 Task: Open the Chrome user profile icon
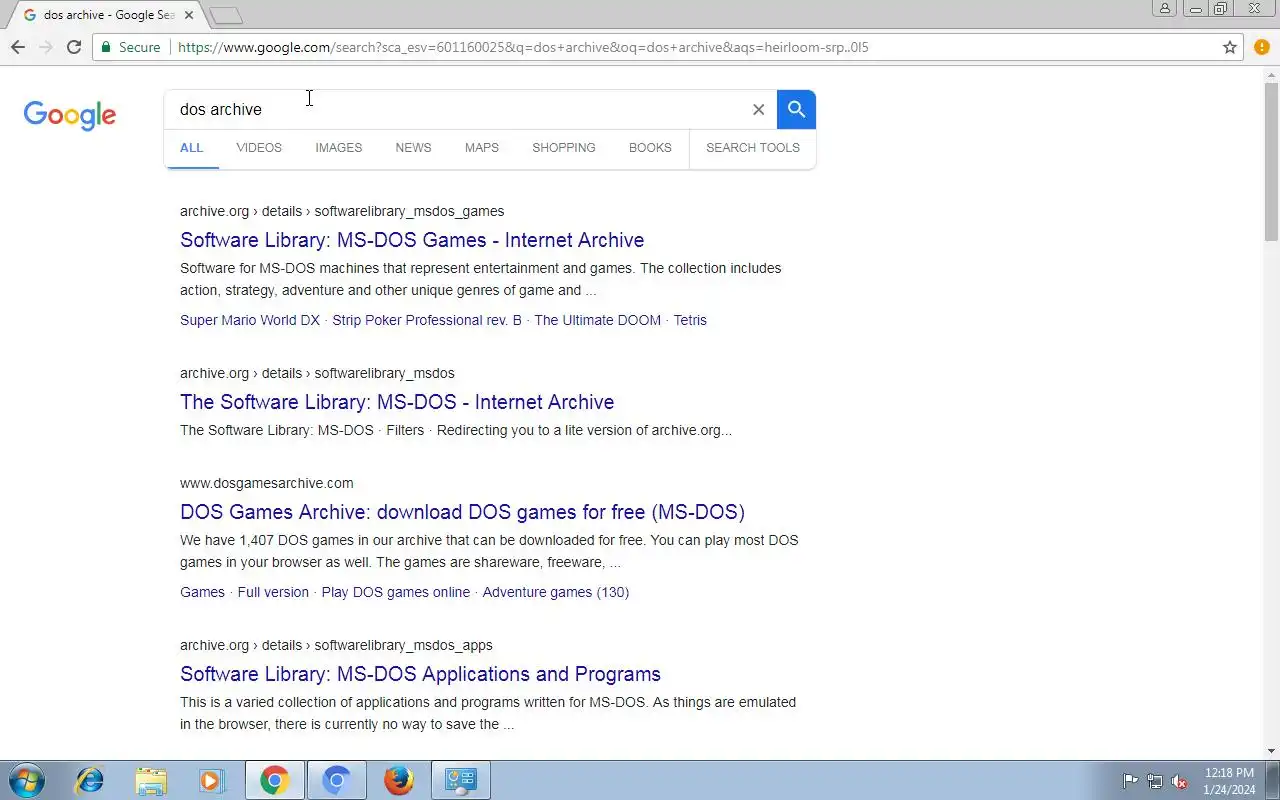[1165, 8]
